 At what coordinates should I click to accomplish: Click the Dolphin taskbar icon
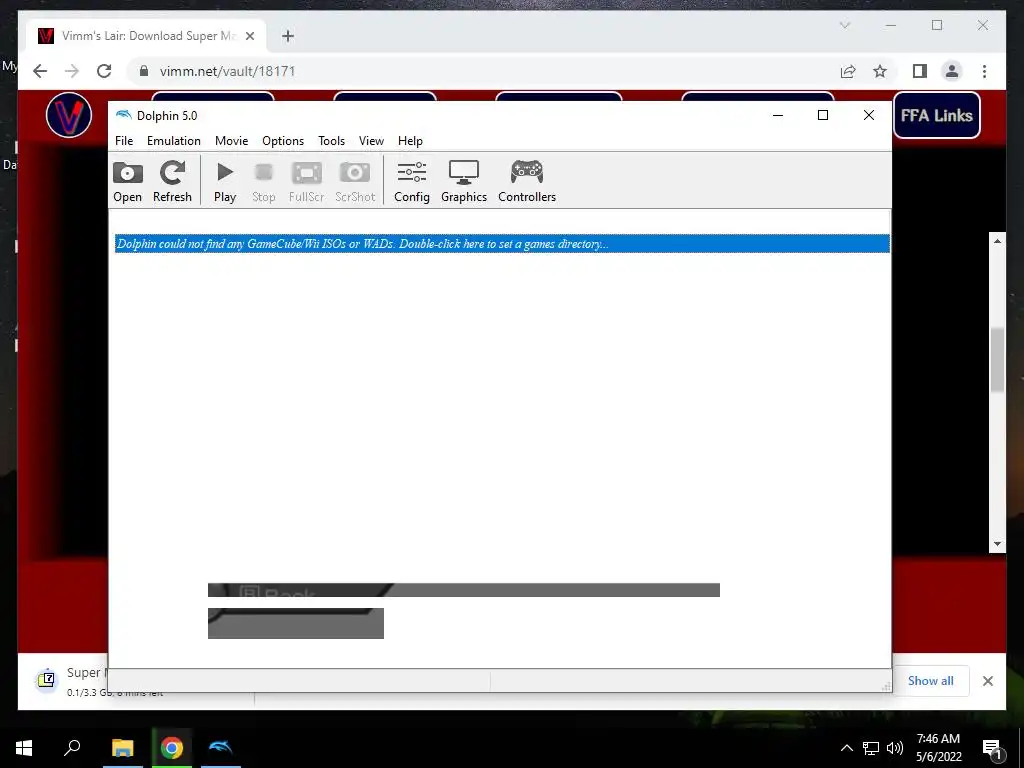tap(220, 748)
